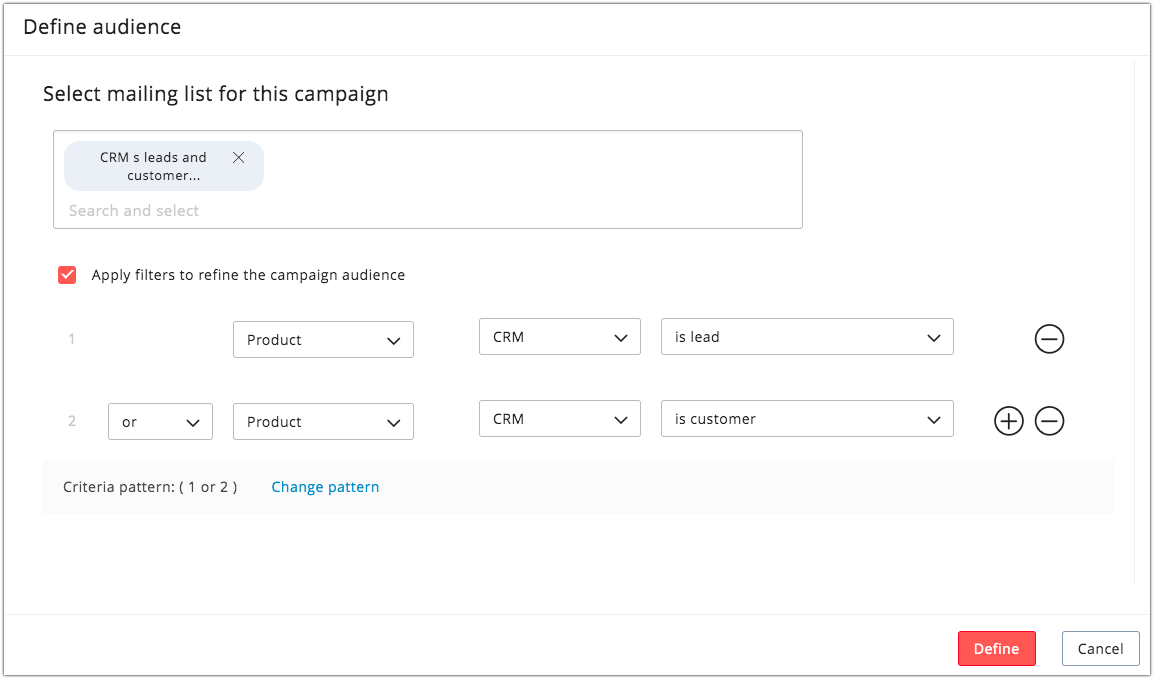Click the Change pattern link
Viewport: 1154px width, 679px height.
pos(325,487)
